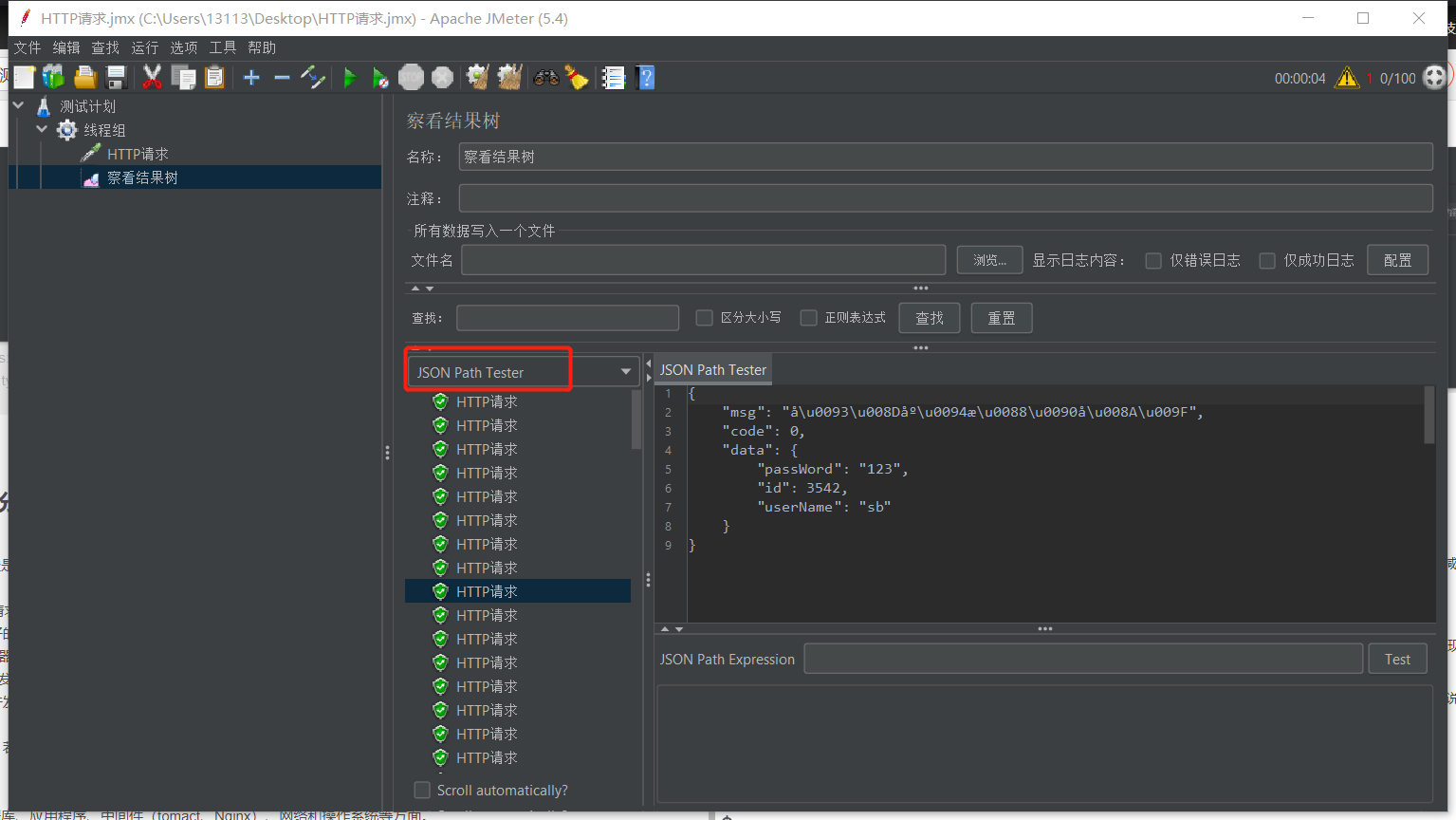Select the JSON Path Tester tab
This screenshot has width=1456, height=820.
(x=712, y=370)
